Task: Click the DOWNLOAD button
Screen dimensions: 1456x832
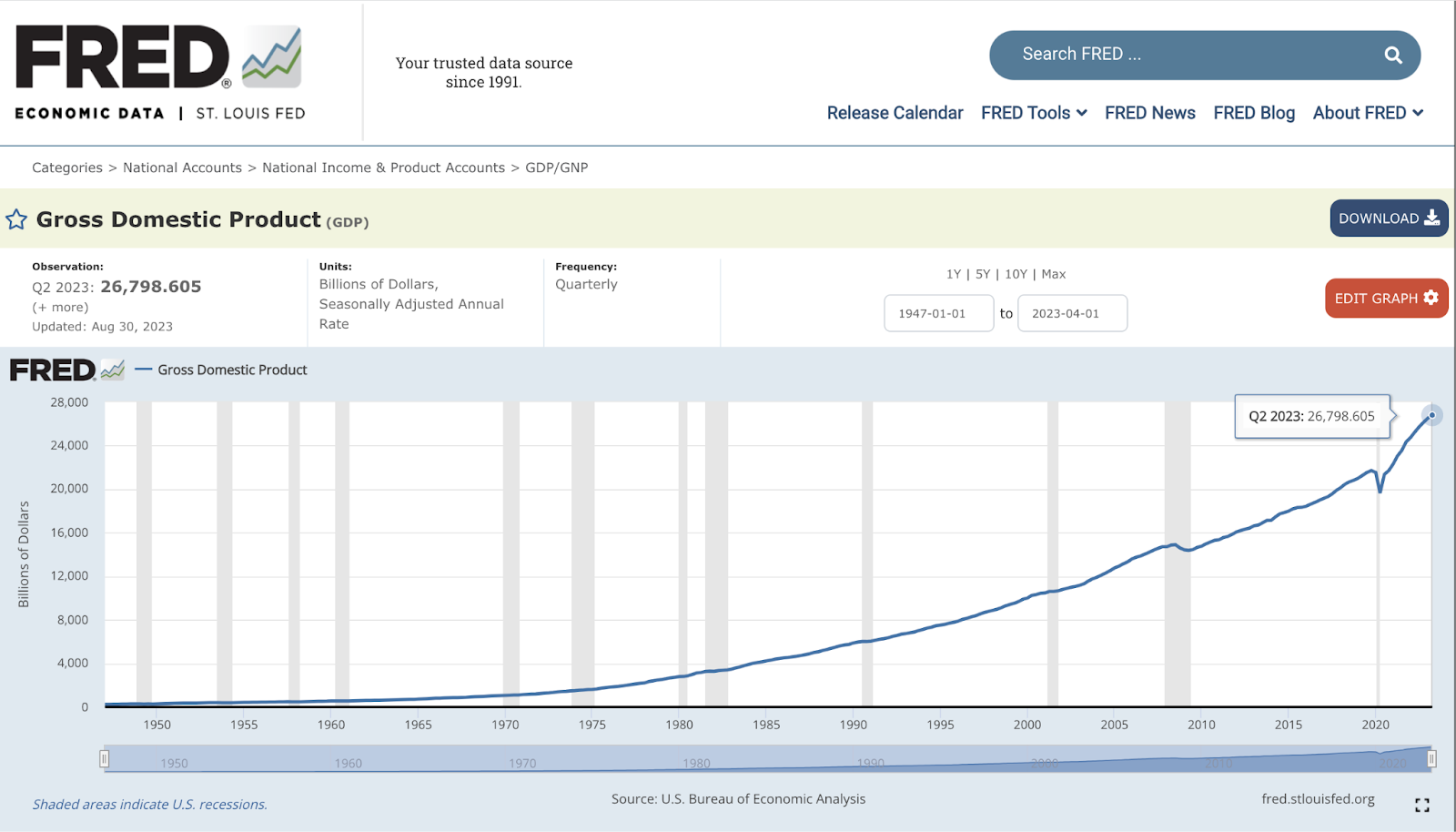Action: (1389, 218)
